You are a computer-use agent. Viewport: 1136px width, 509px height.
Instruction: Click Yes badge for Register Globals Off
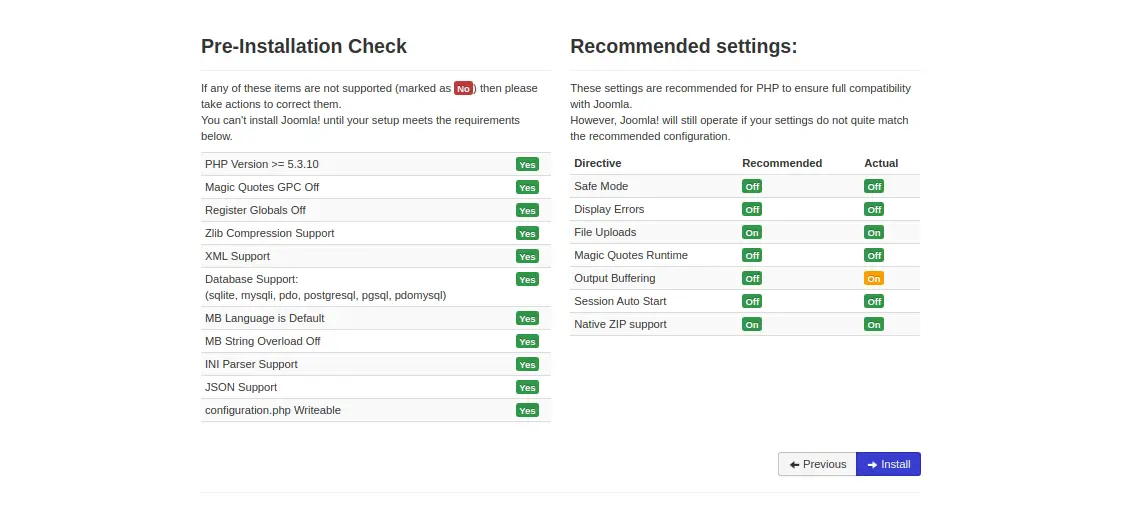coord(527,211)
